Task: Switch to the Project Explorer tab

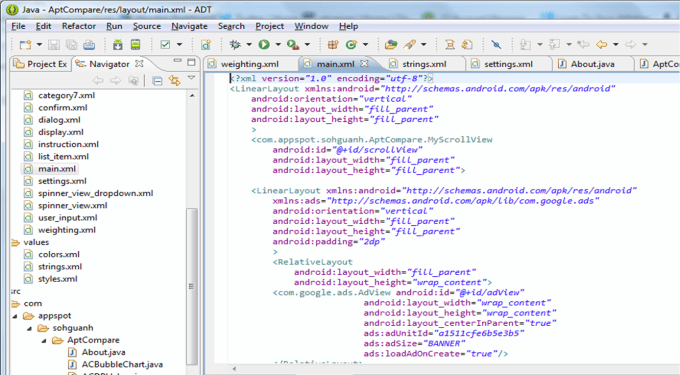Action: click(x=41, y=64)
